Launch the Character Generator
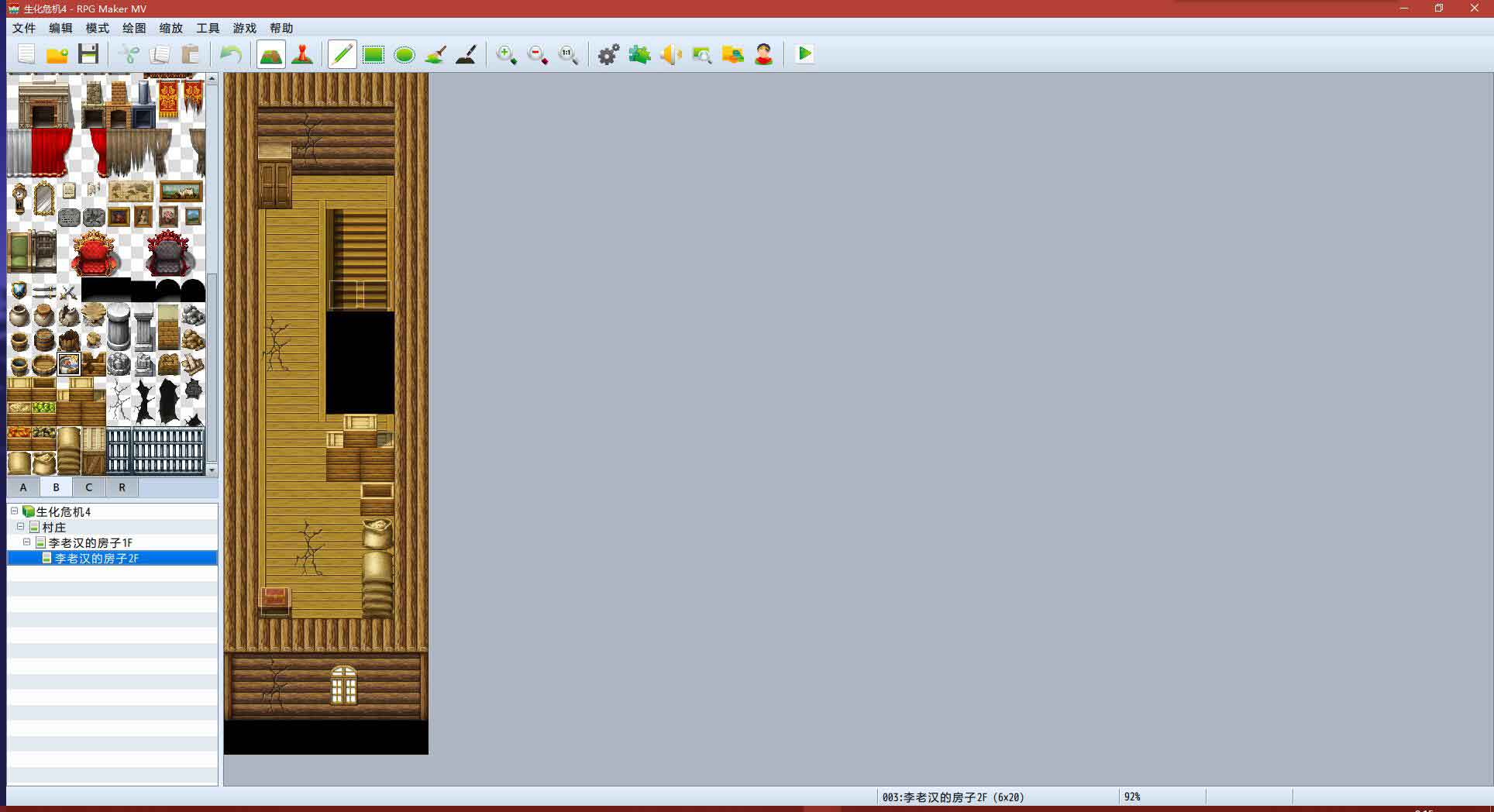The height and width of the screenshot is (812, 1494). point(764,54)
